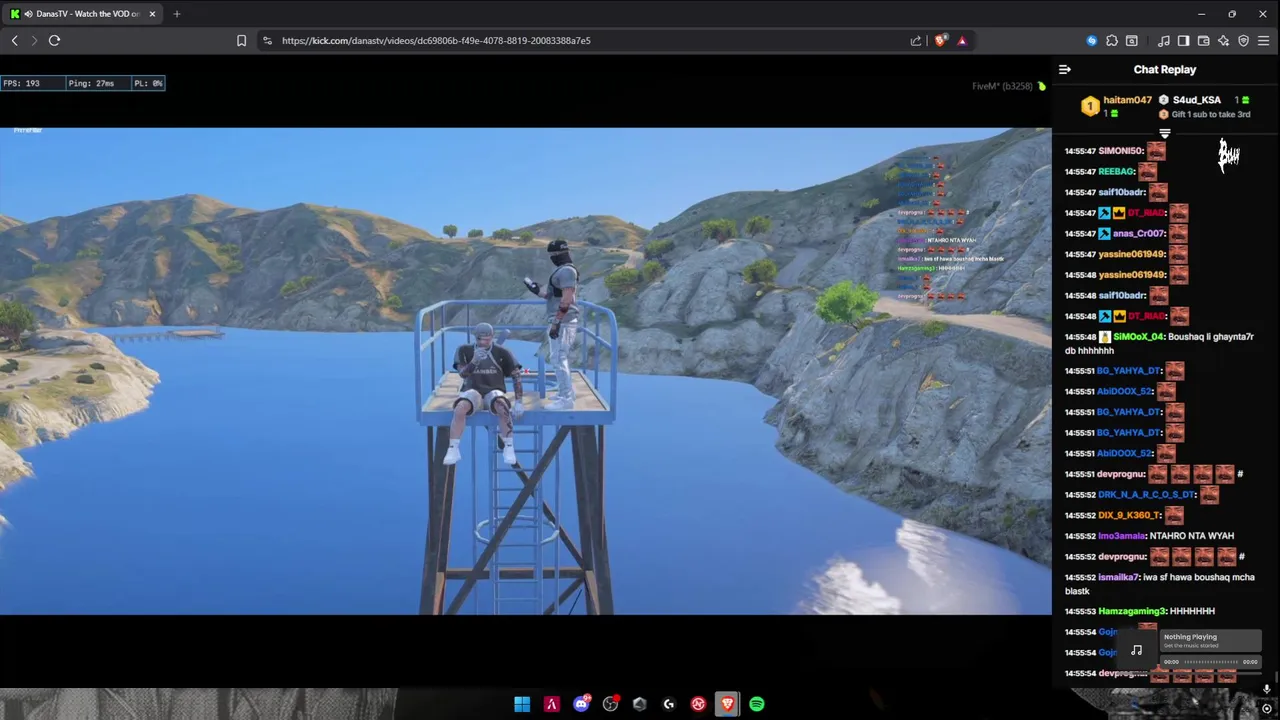Viewport: 1280px width, 720px height.
Task: Click the microphone tray icon
Action: (x=1266, y=689)
